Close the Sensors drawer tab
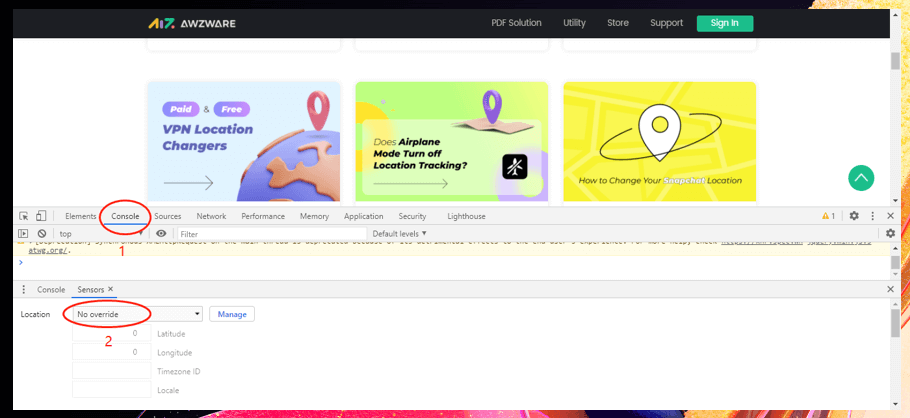 pyautogui.click(x=110, y=289)
